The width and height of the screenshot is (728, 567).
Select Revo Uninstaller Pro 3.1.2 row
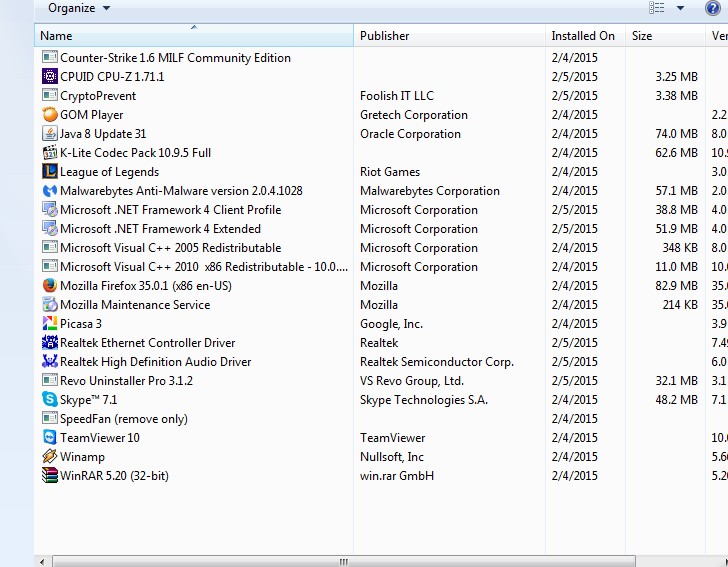tap(126, 381)
